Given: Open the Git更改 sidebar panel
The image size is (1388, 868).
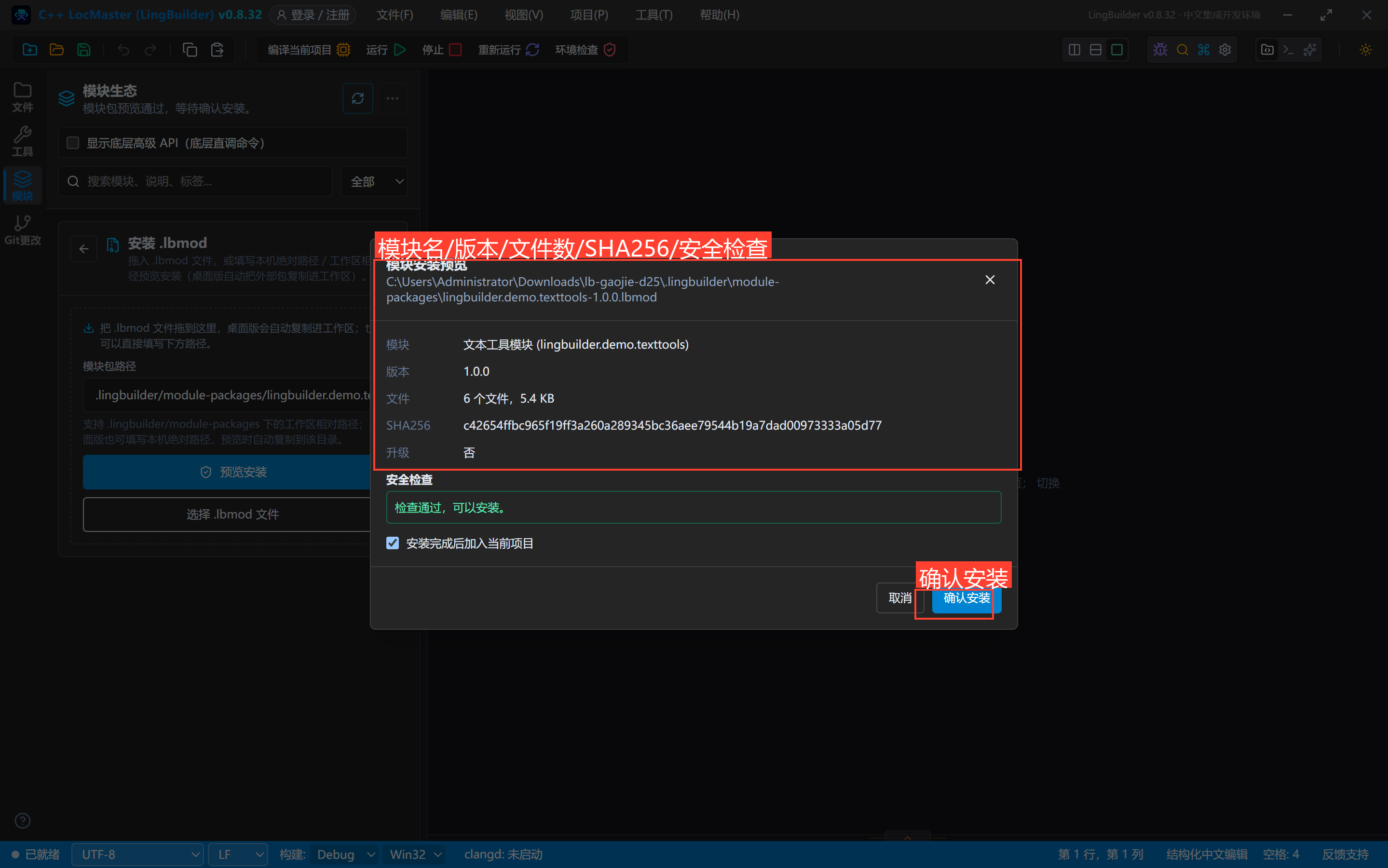Looking at the screenshot, I should tap(22, 230).
